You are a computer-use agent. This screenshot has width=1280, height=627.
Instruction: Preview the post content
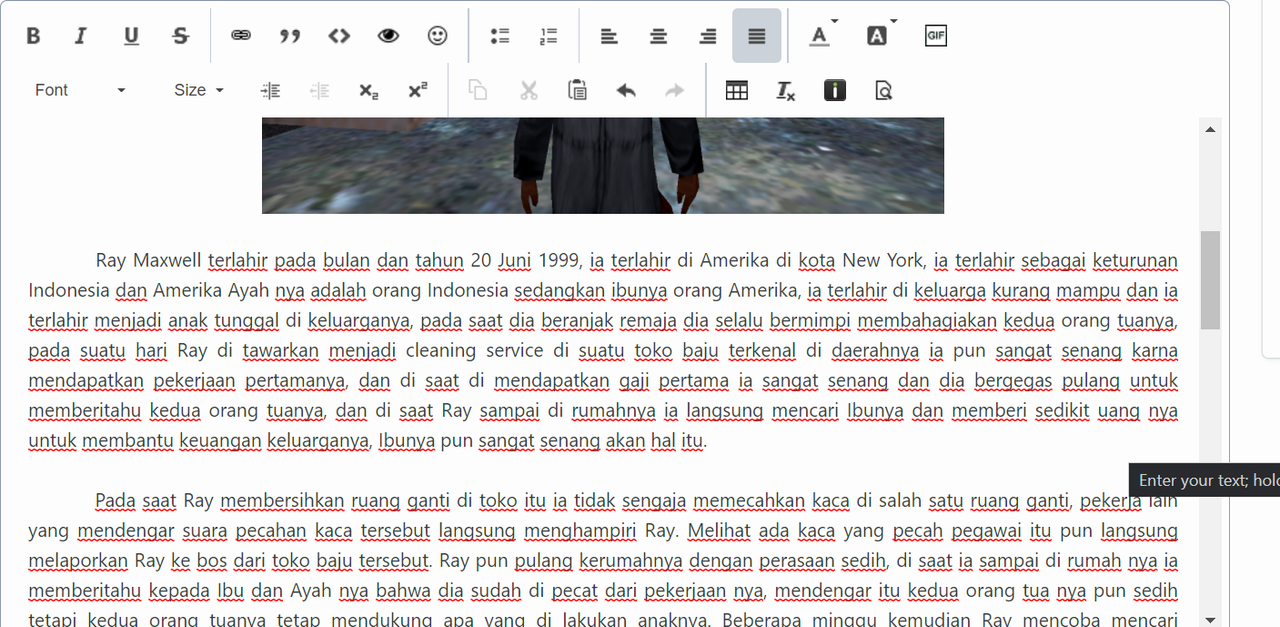coord(883,90)
